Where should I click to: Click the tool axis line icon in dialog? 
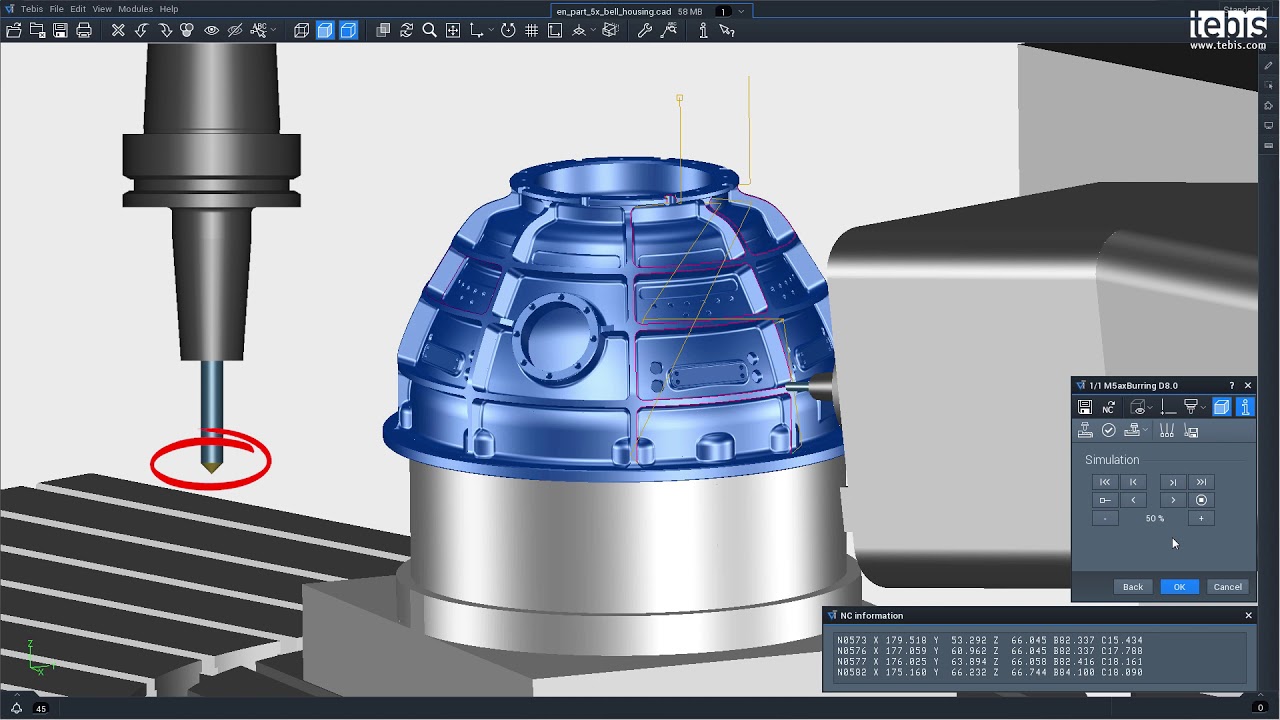coord(1167,407)
